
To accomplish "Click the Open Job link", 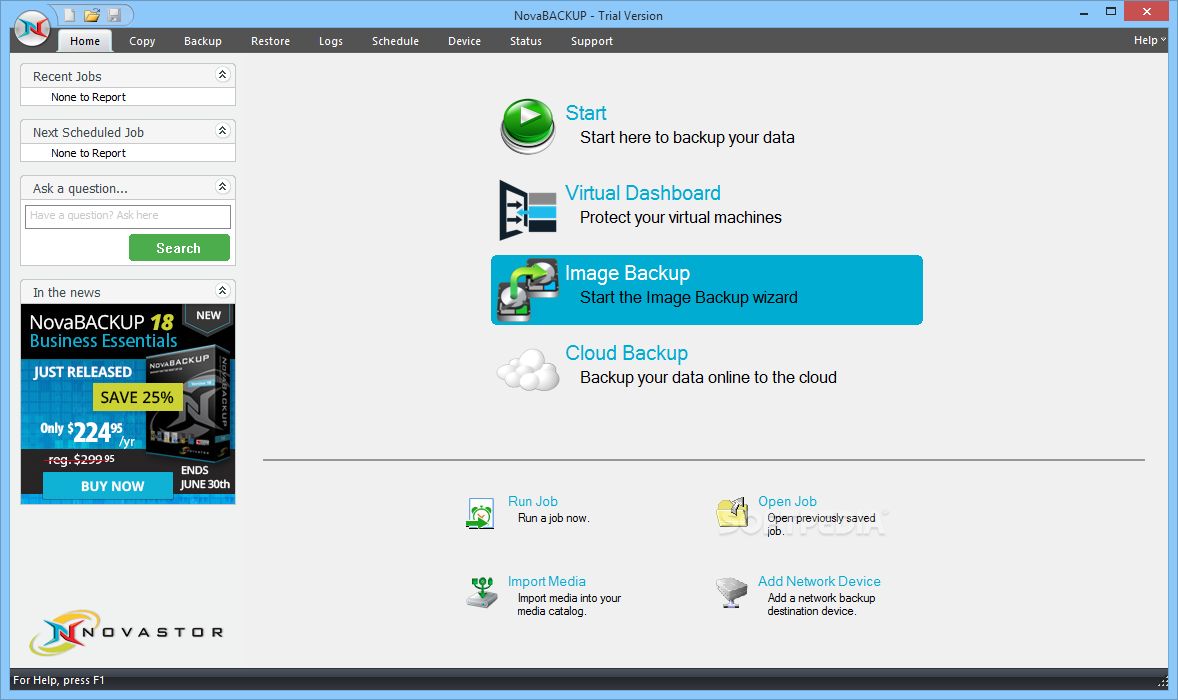I will click(x=787, y=501).
